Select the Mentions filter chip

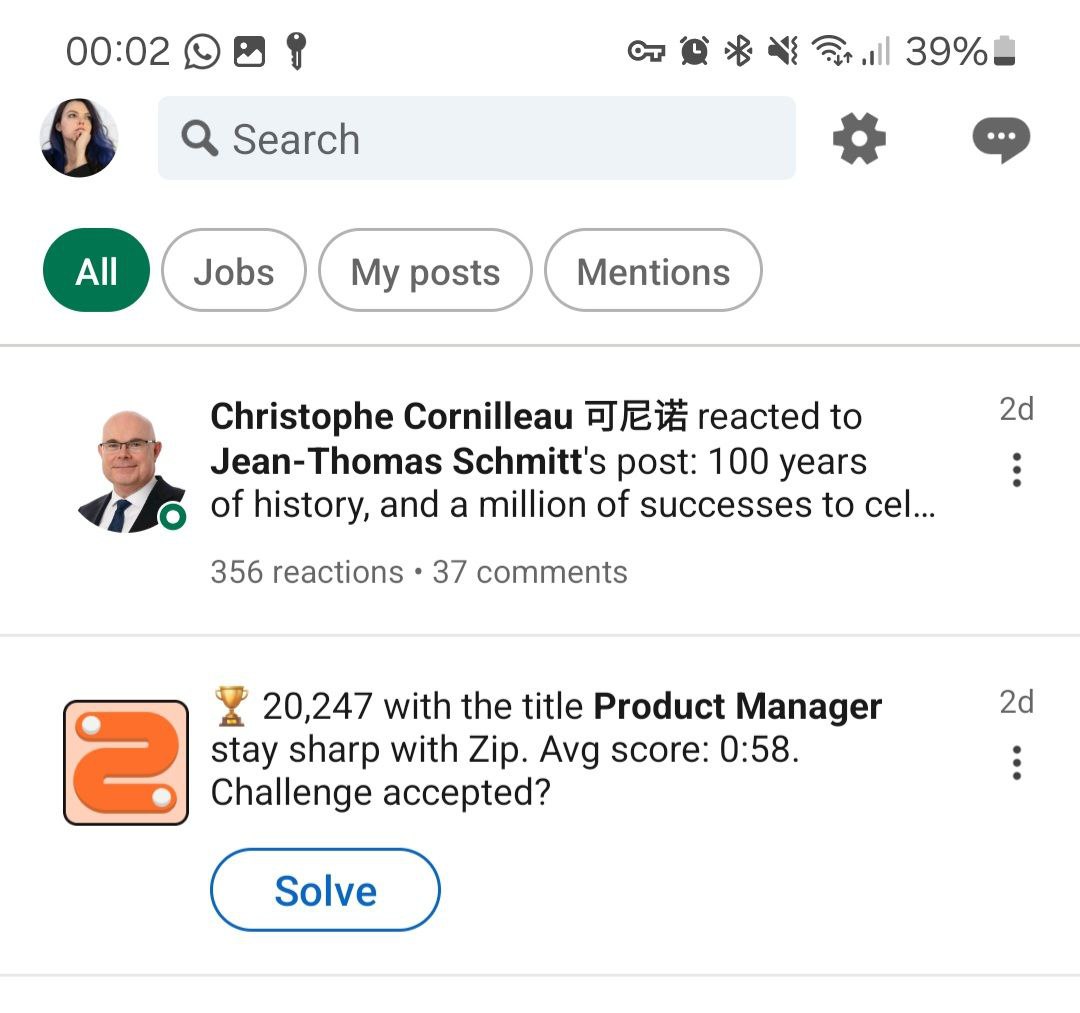653,271
